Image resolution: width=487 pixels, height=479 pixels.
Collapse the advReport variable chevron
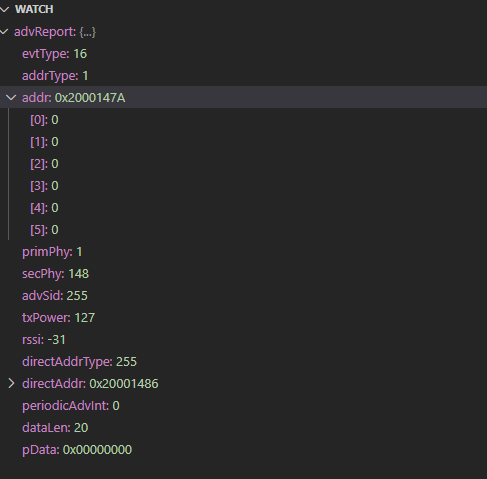pos(4,32)
